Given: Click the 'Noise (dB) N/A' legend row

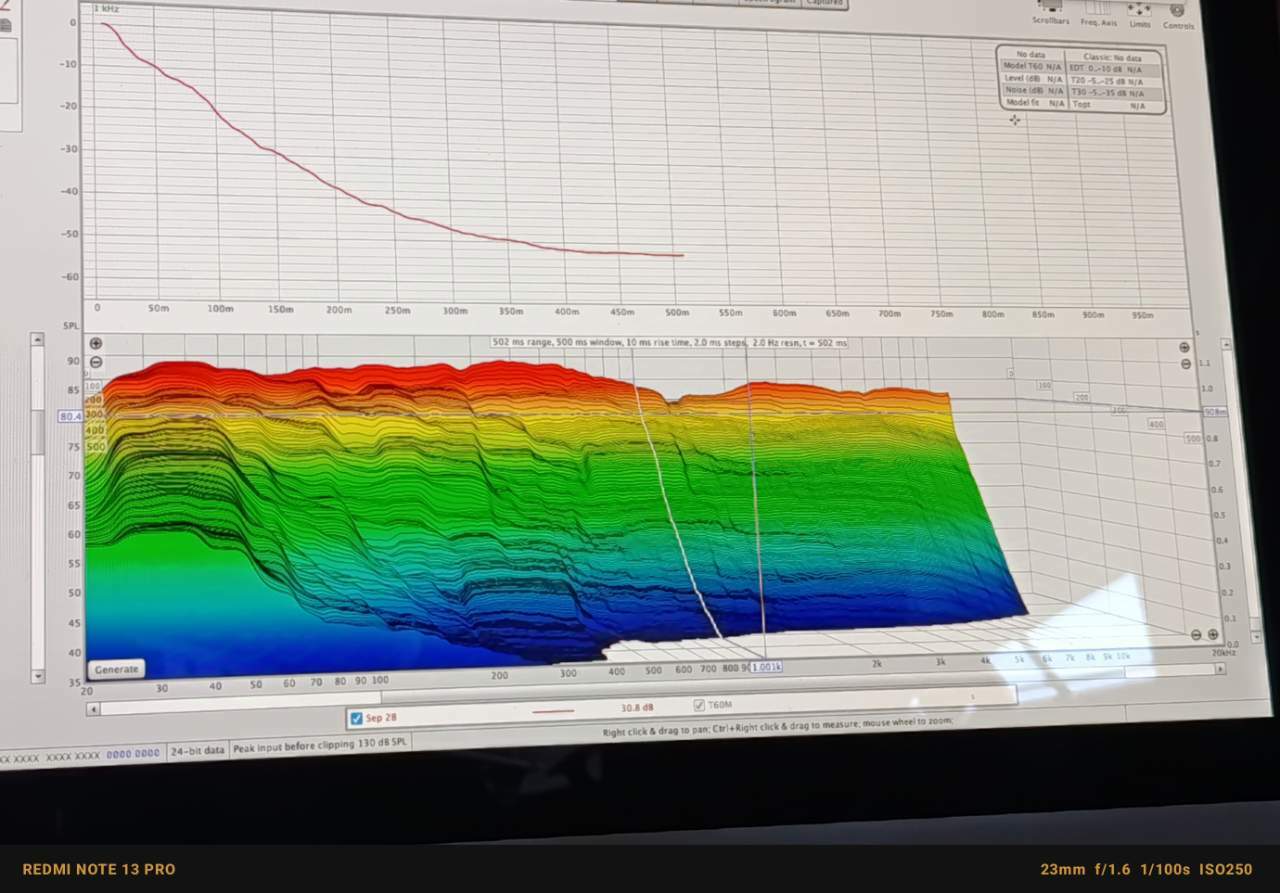Looking at the screenshot, I should click(x=1034, y=90).
